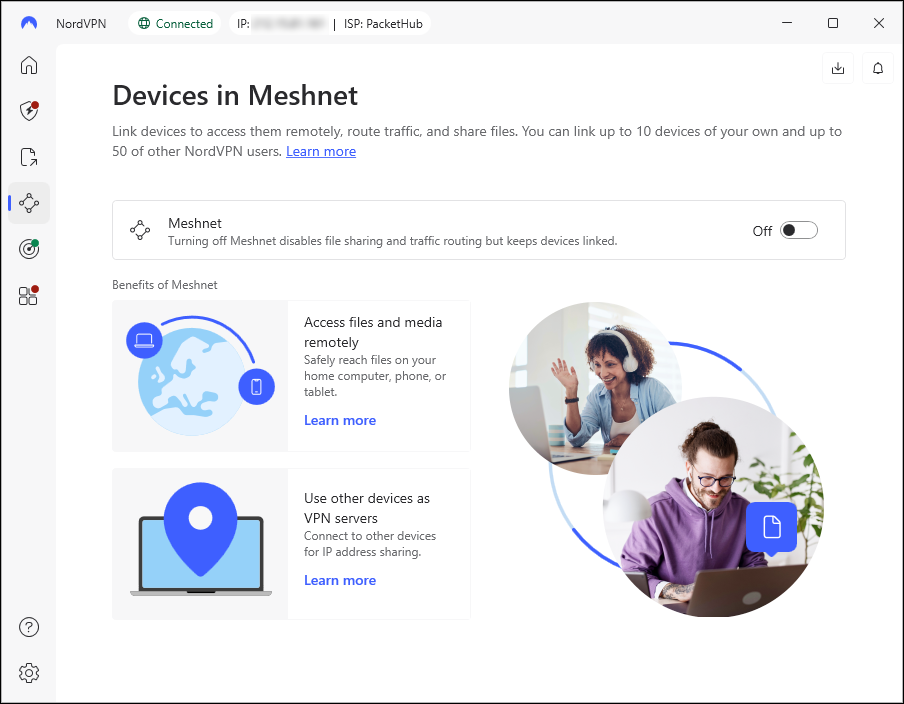
Task: Open the Help question mark icon
Action: tap(29, 627)
